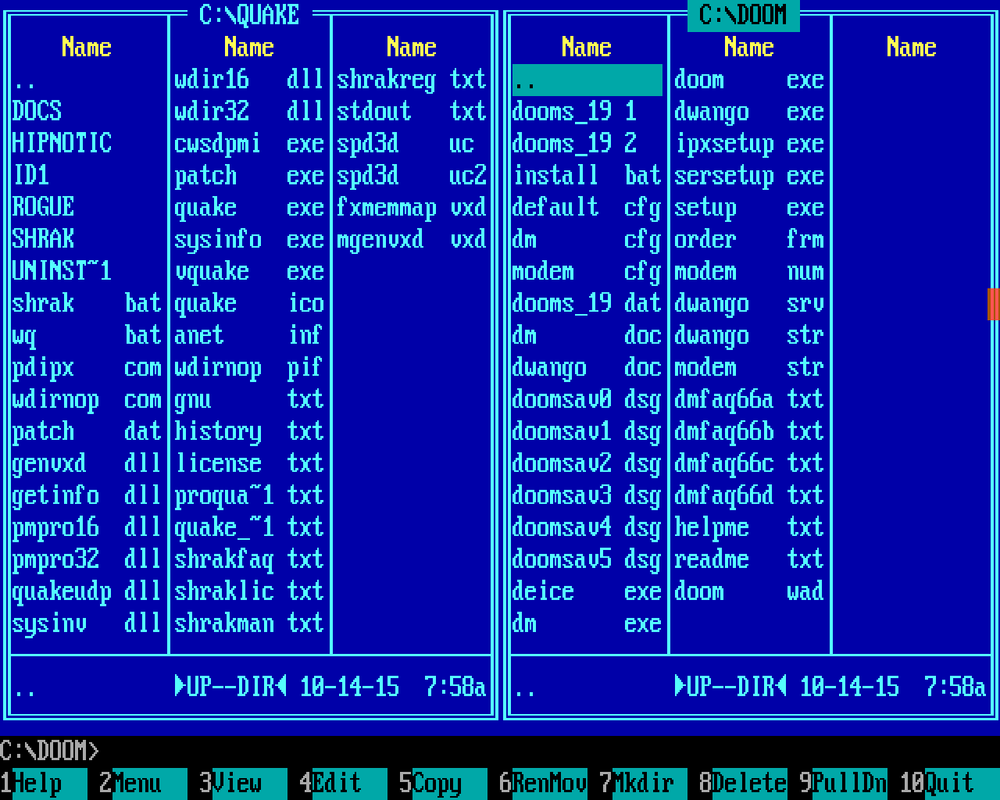Select doomsav0 dsg save file
Image resolution: width=1000 pixels, height=800 pixels.
(x=587, y=400)
